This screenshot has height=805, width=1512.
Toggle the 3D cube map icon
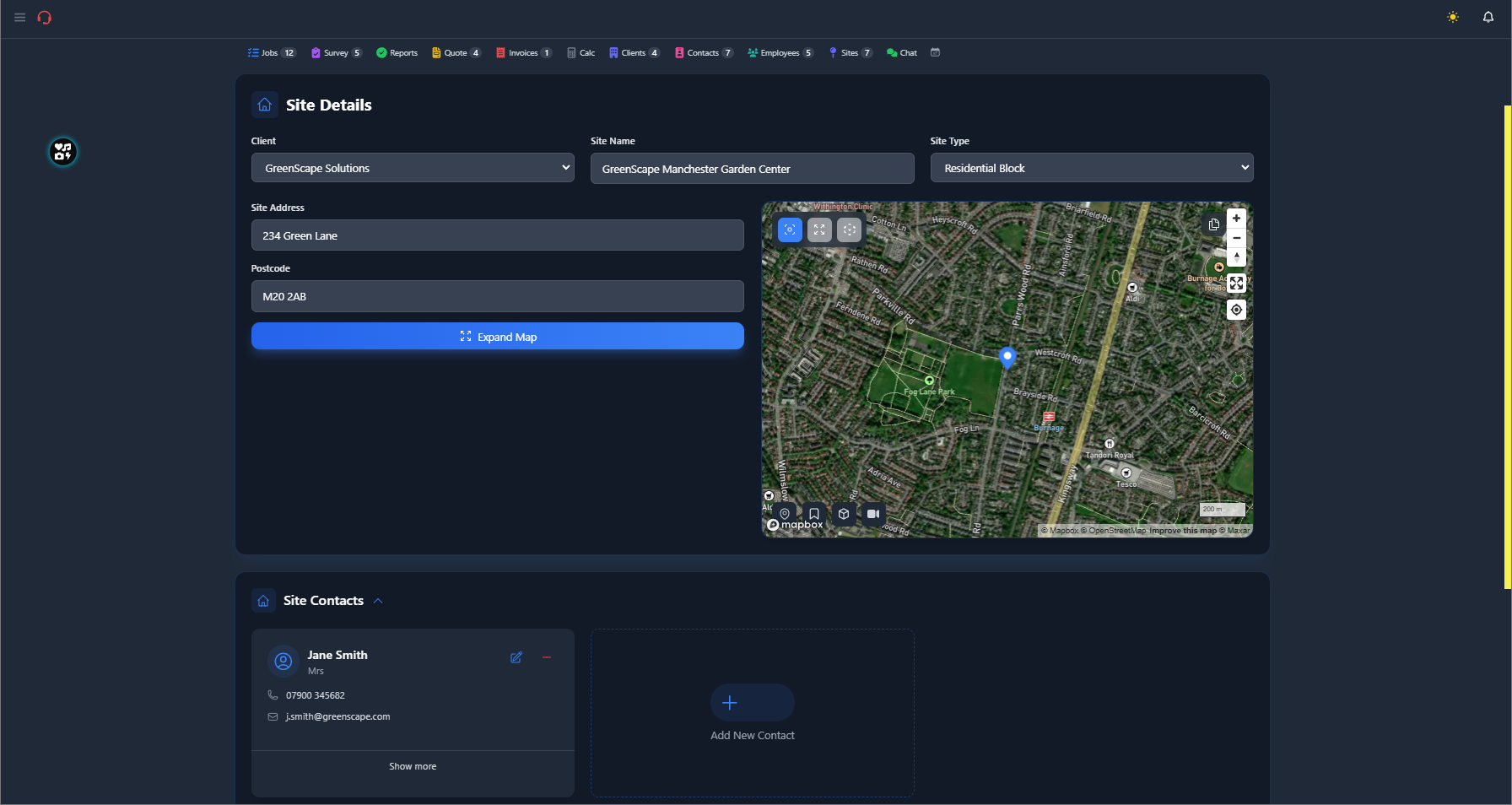844,514
